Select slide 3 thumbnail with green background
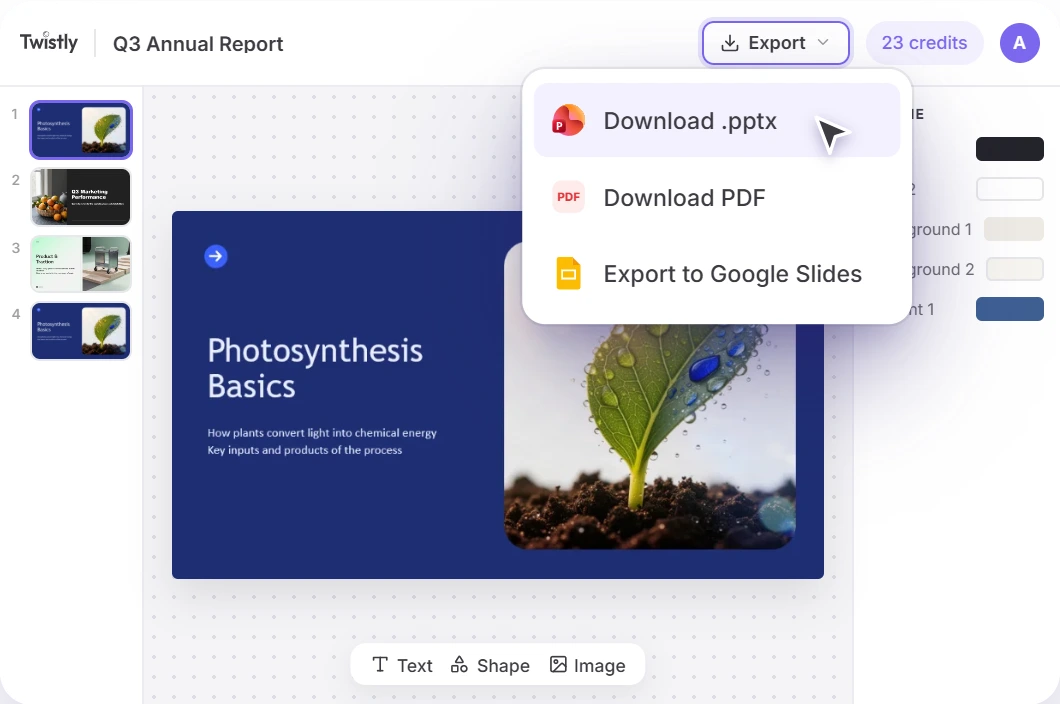This screenshot has height=704, width=1060. (x=80, y=264)
